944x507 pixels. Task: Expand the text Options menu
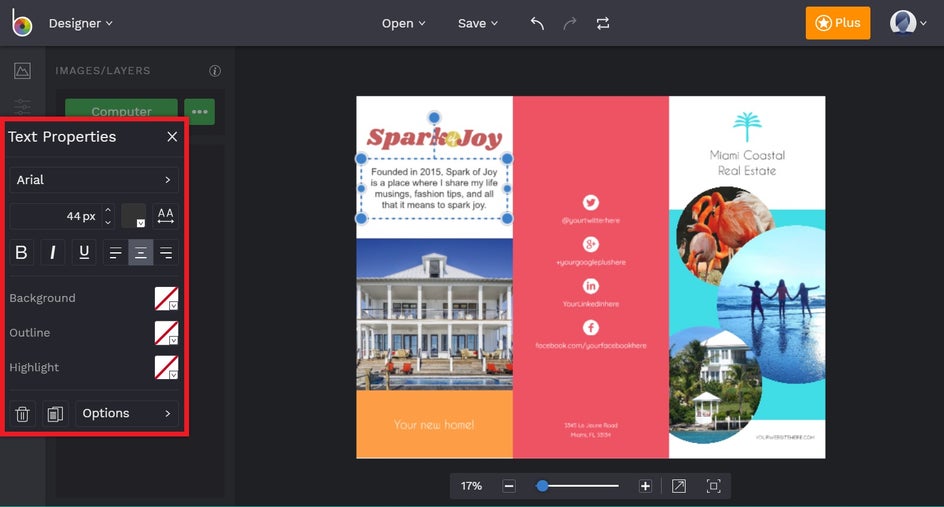(126, 413)
